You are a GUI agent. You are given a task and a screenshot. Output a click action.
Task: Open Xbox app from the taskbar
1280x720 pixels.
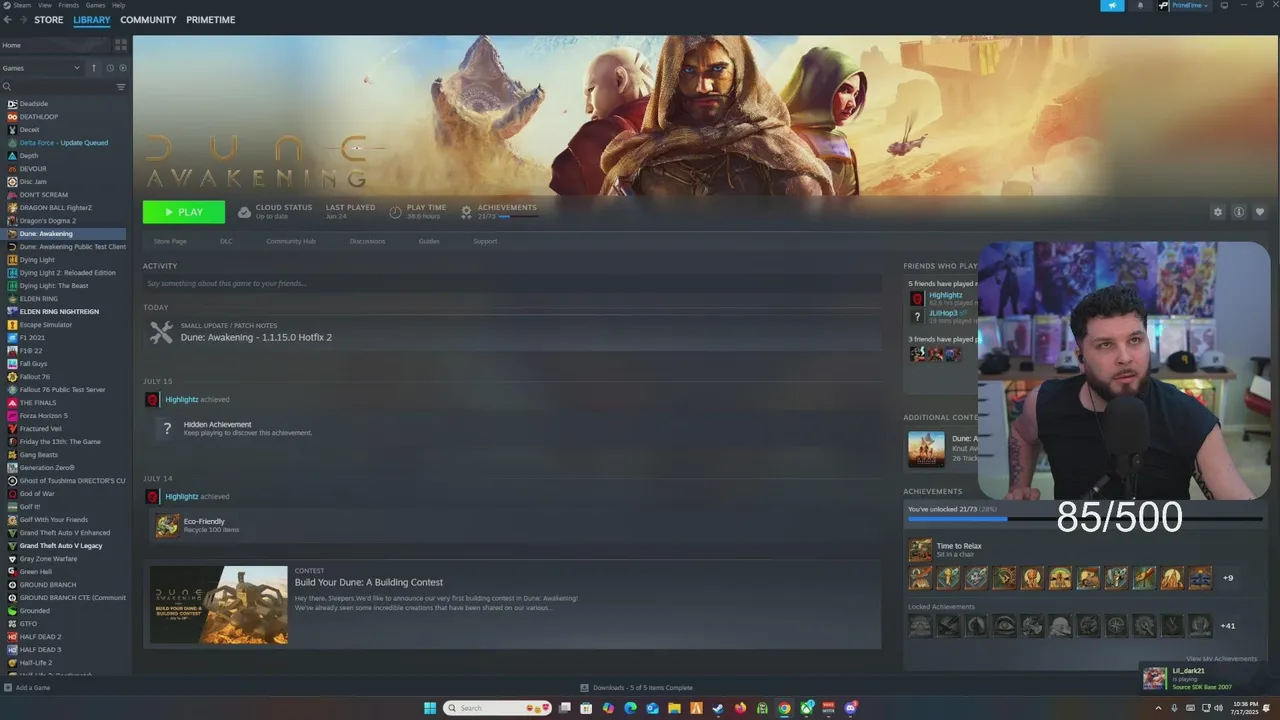pyautogui.click(x=807, y=708)
